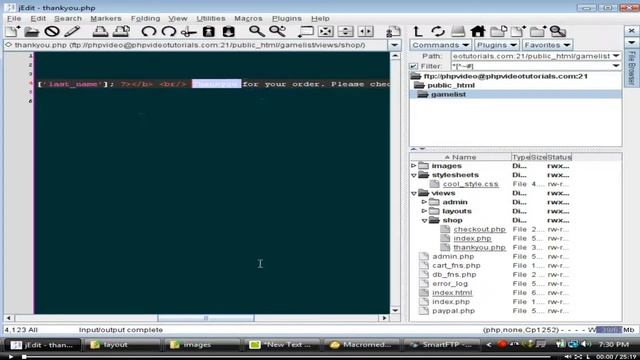The height and width of the screenshot is (360, 640).
Task: Expand the images folder
Action: pyautogui.click(x=413, y=166)
